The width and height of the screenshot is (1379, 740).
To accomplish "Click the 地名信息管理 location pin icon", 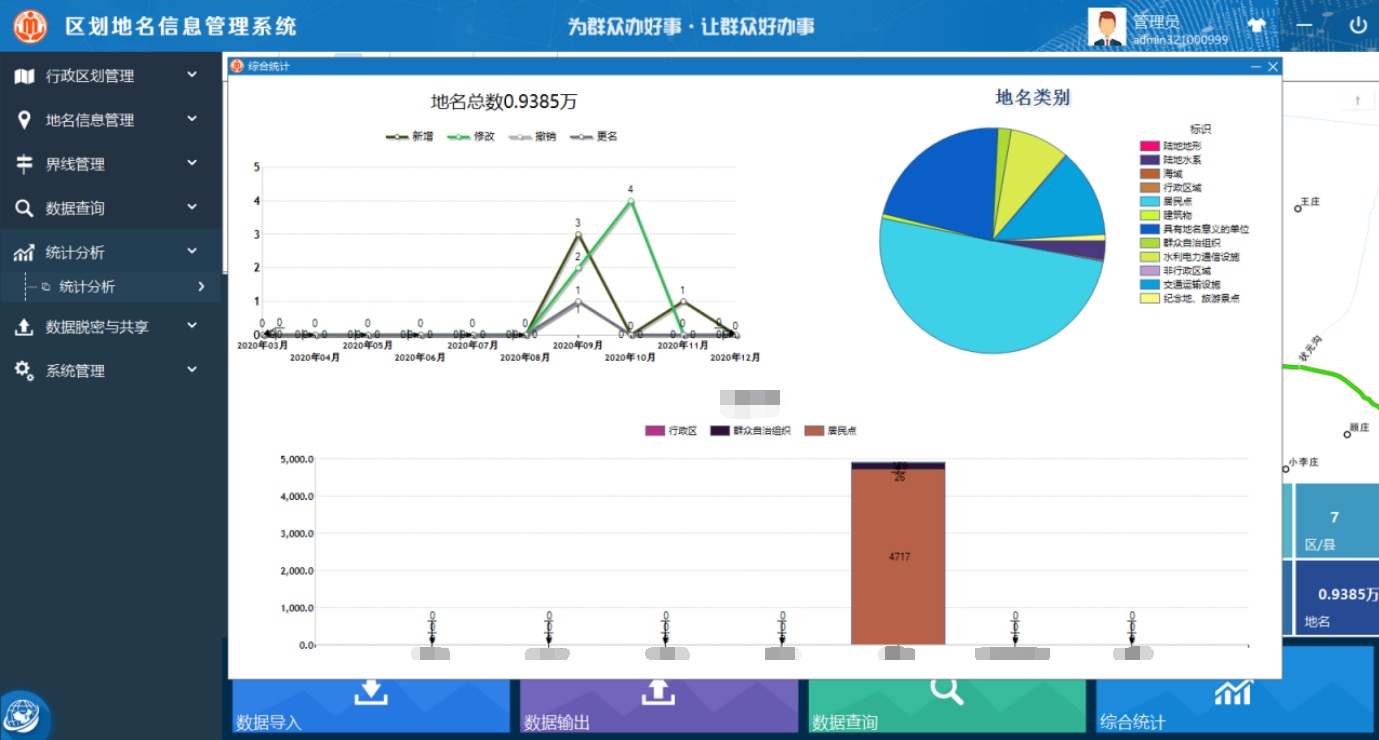I will click(x=24, y=120).
